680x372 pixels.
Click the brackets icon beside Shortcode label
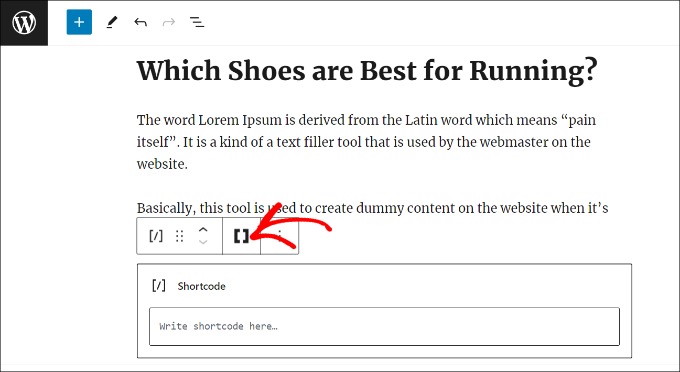159,286
